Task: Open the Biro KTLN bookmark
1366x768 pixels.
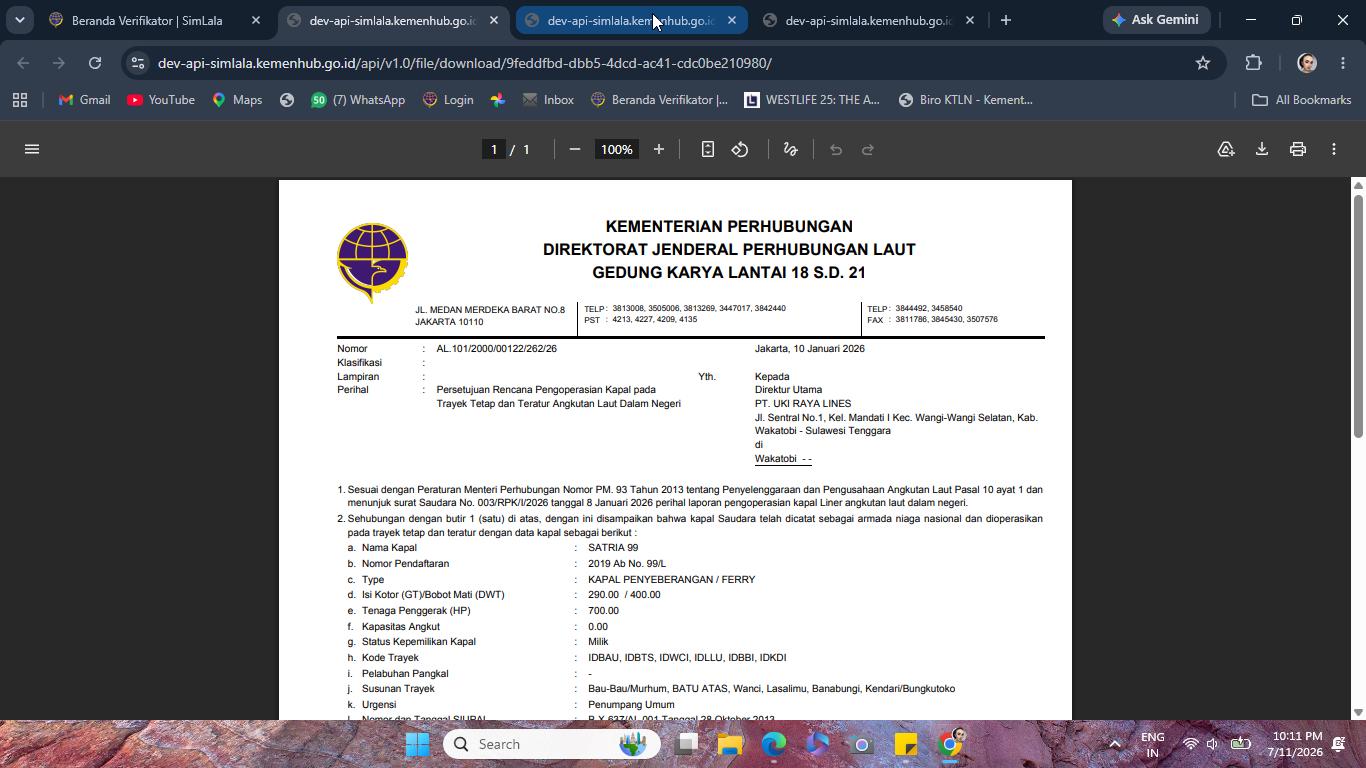Action: [966, 100]
